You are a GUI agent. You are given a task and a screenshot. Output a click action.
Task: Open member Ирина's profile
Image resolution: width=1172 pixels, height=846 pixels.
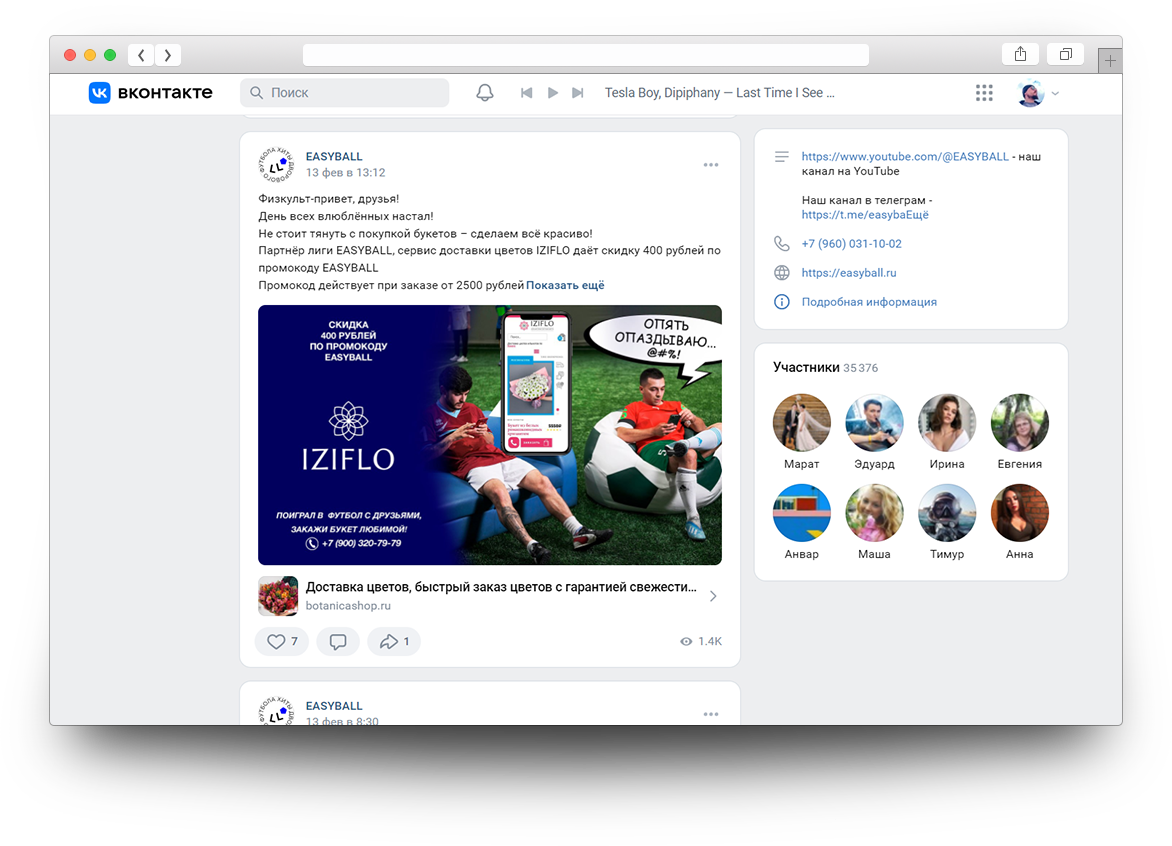pos(947,423)
